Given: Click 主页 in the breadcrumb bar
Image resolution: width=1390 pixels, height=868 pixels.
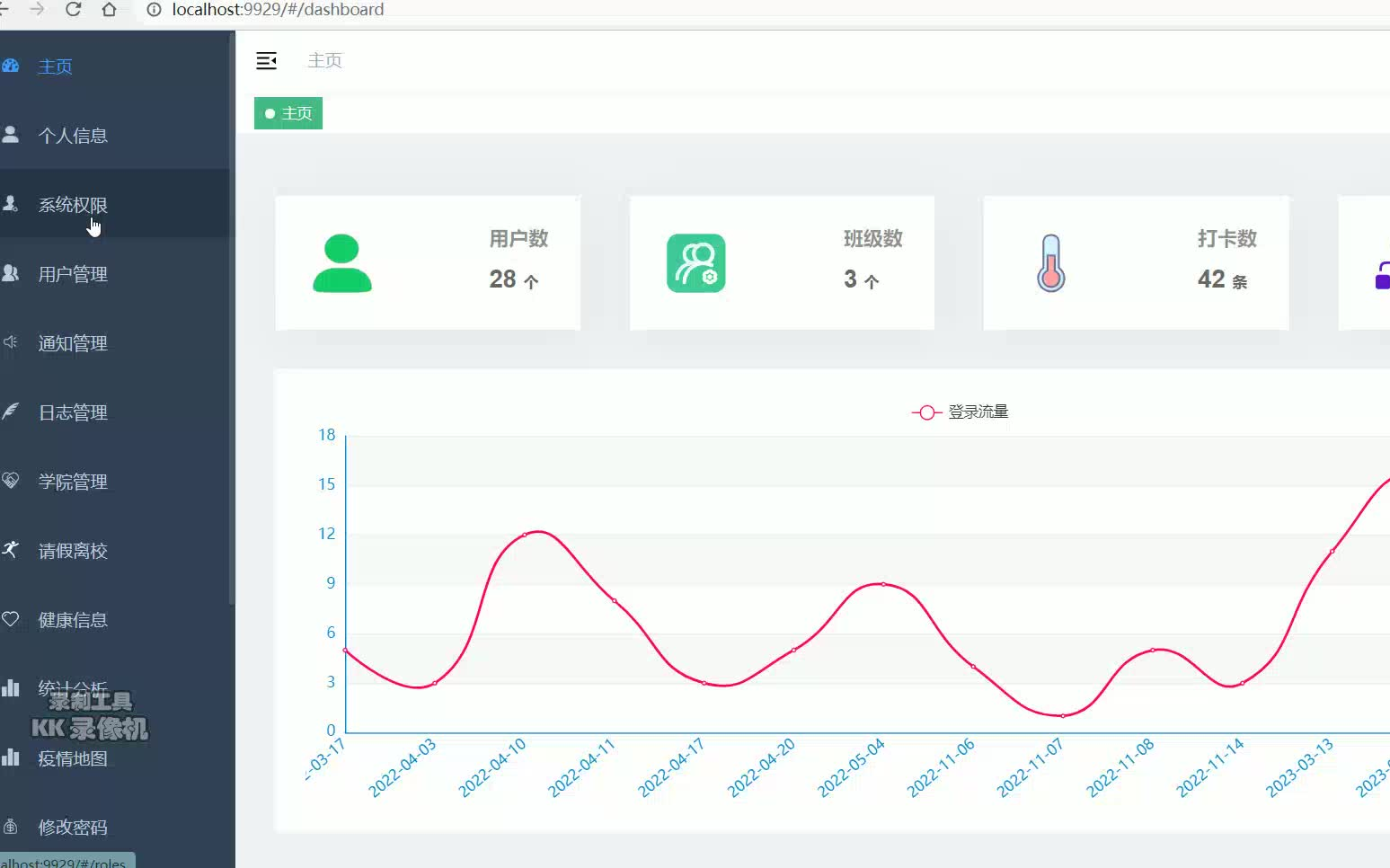Looking at the screenshot, I should tap(324, 60).
